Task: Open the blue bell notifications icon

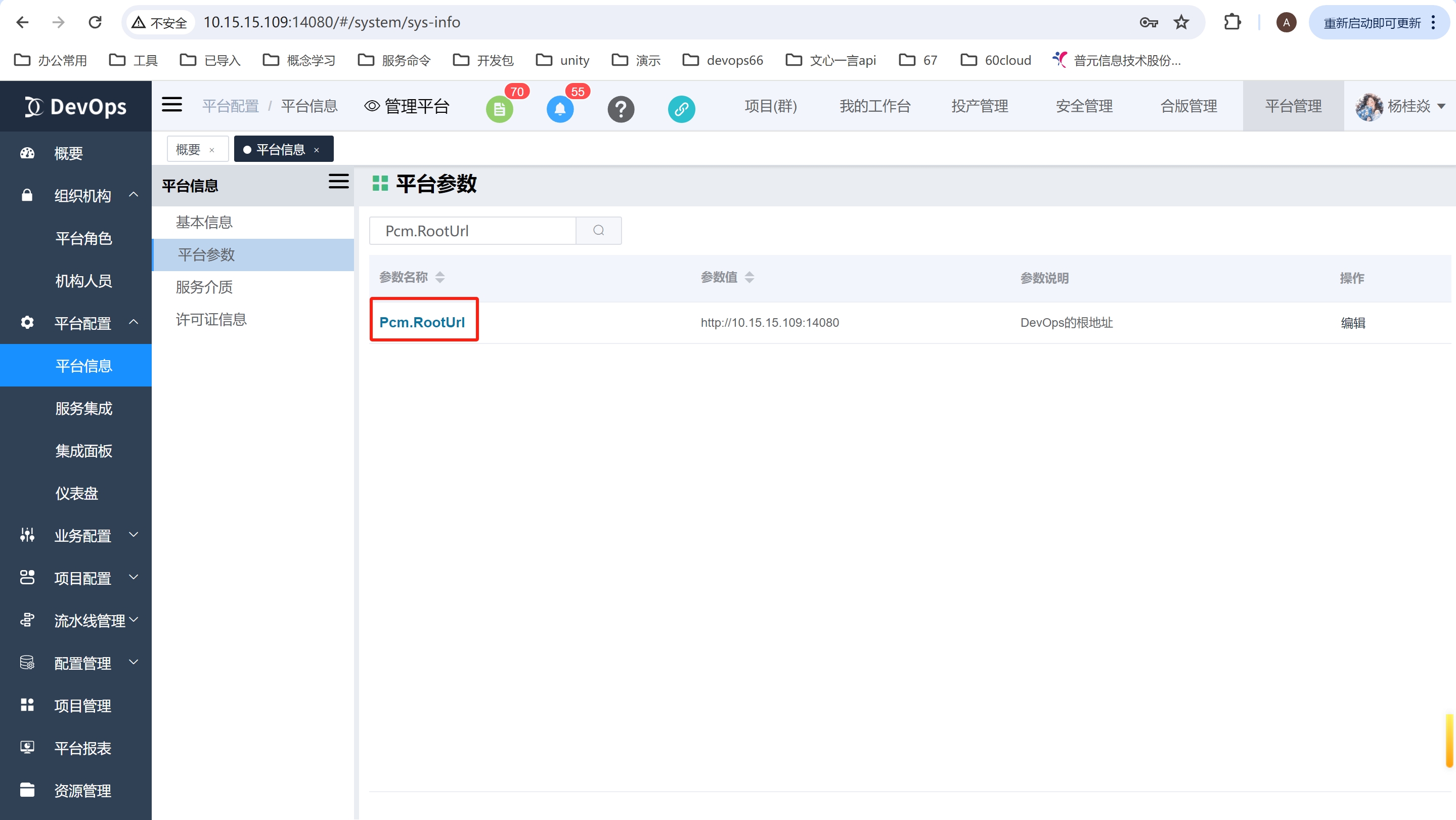Action: [x=559, y=108]
